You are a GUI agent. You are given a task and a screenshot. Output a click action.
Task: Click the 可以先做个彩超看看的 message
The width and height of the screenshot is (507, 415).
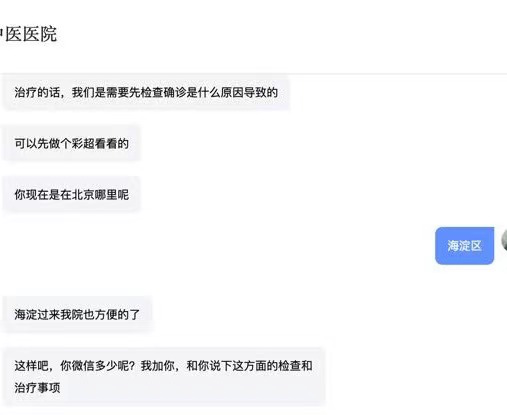click(71, 143)
